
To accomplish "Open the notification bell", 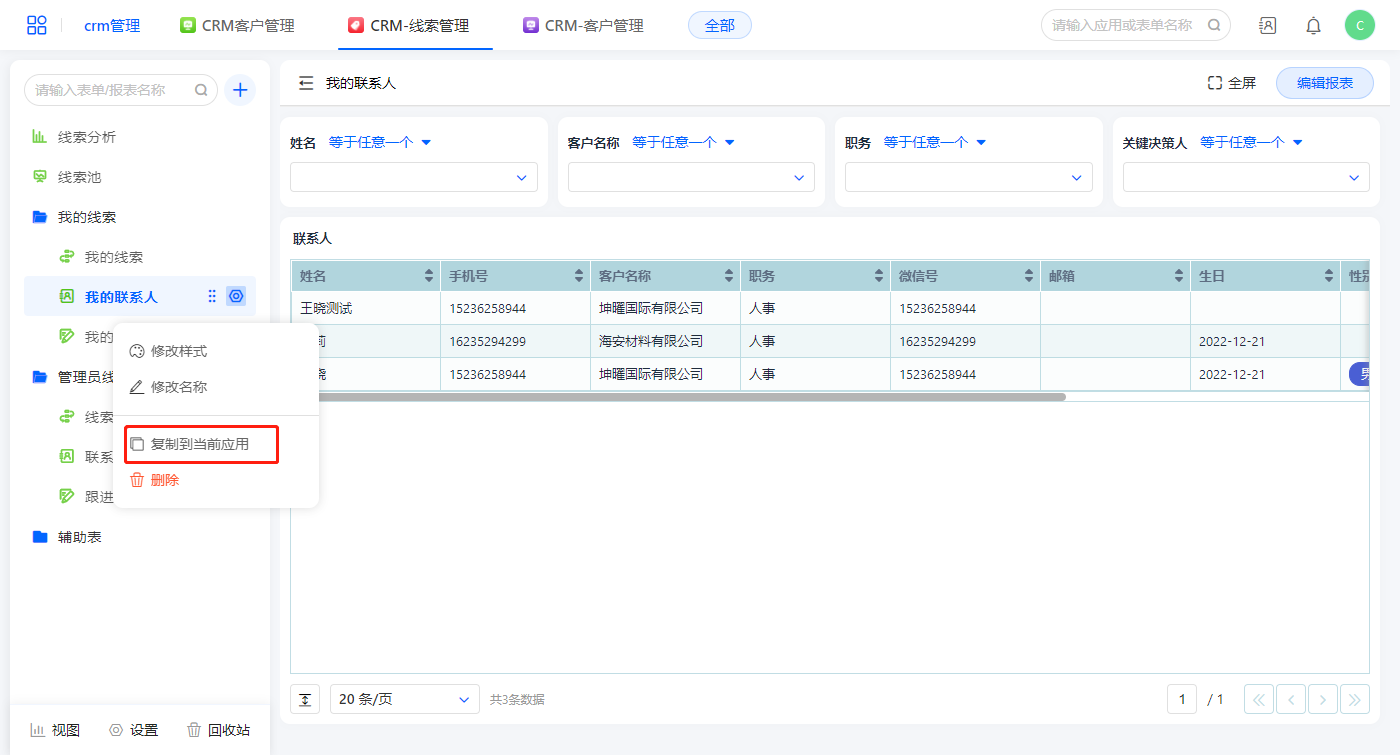I will click(x=1313, y=26).
